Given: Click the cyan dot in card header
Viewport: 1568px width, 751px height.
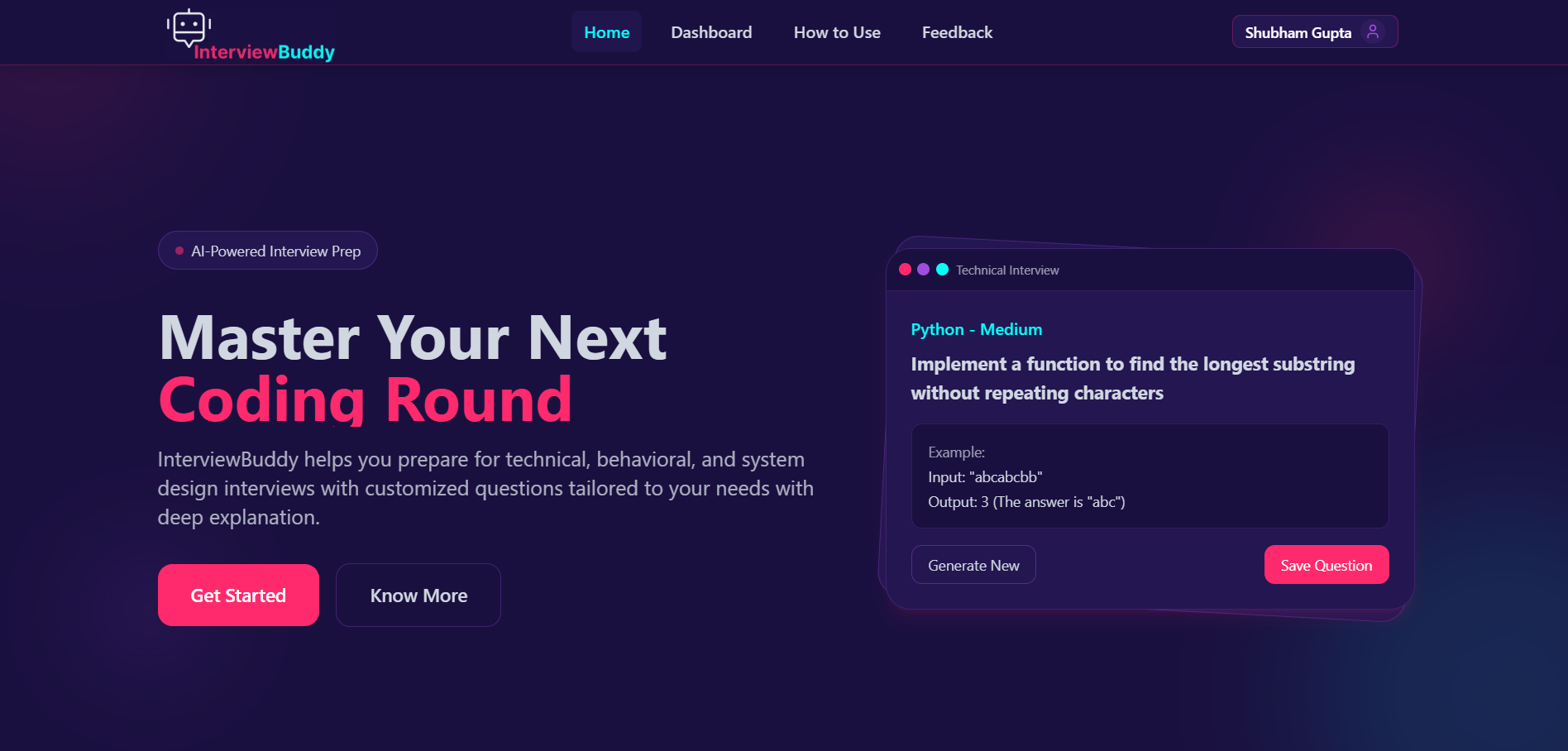Looking at the screenshot, I should point(942,270).
